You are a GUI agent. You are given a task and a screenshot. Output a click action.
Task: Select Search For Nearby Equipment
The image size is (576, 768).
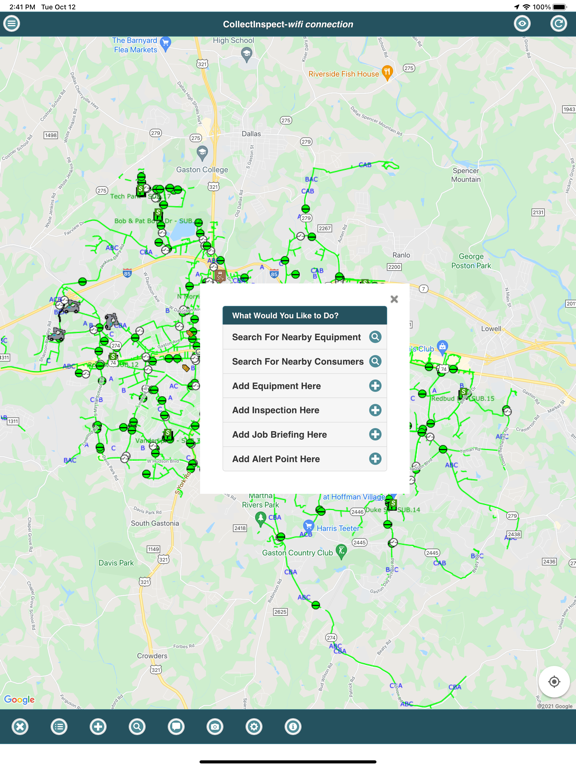[305, 337]
